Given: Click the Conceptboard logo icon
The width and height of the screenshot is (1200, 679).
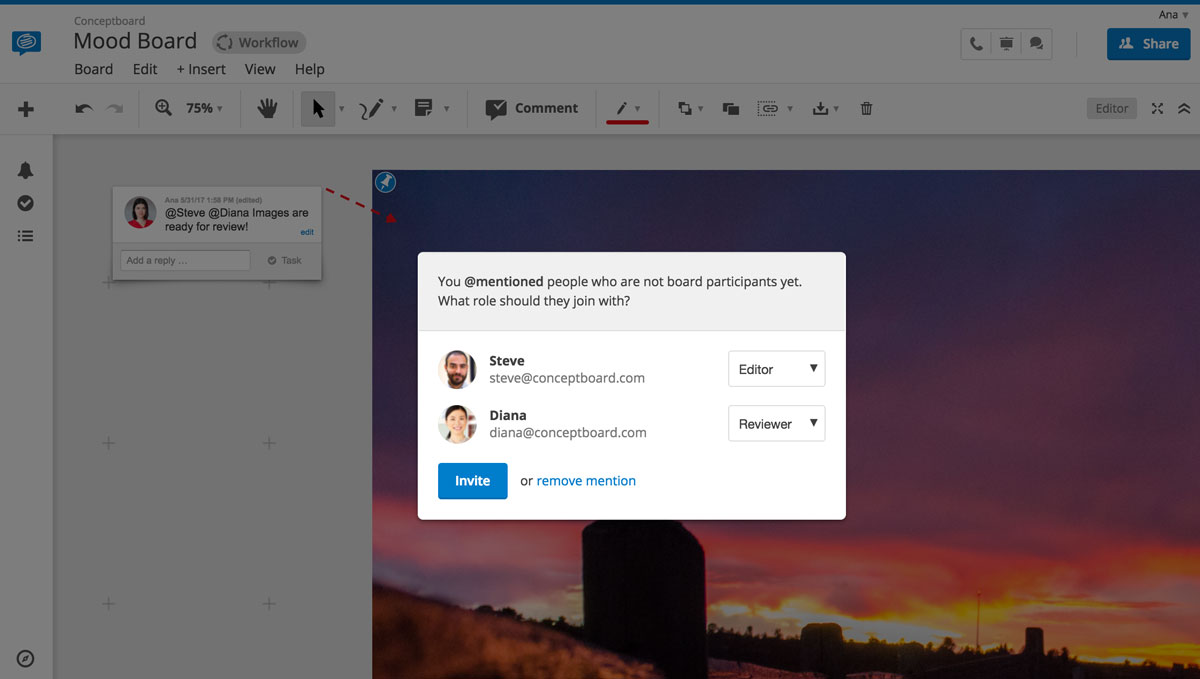Looking at the screenshot, I should click(27, 43).
